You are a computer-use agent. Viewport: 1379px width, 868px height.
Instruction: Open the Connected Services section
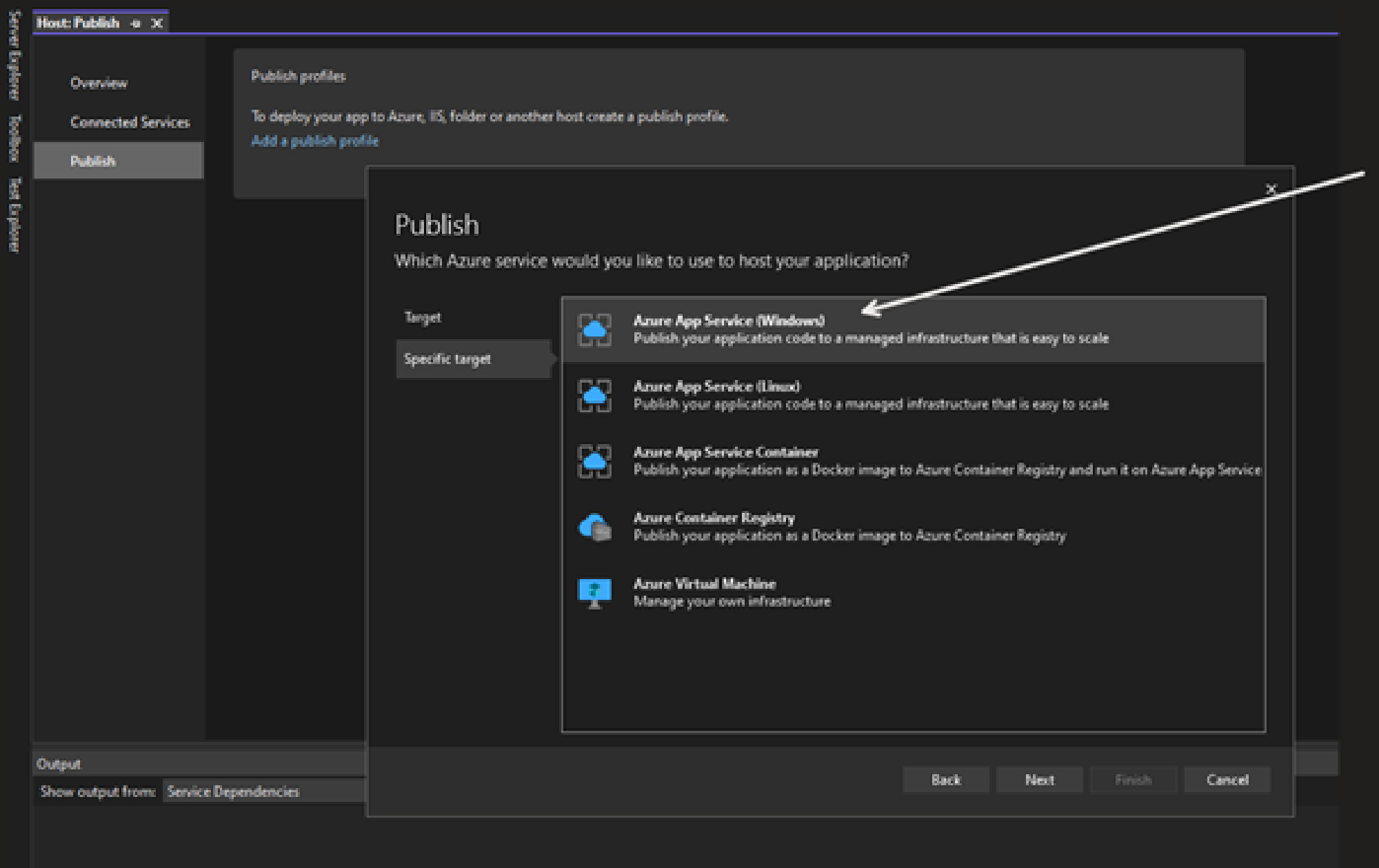(129, 122)
